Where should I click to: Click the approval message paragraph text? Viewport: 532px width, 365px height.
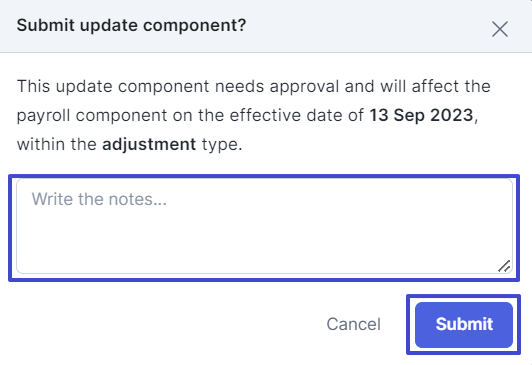pyautogui.click(x=254, y=115)
